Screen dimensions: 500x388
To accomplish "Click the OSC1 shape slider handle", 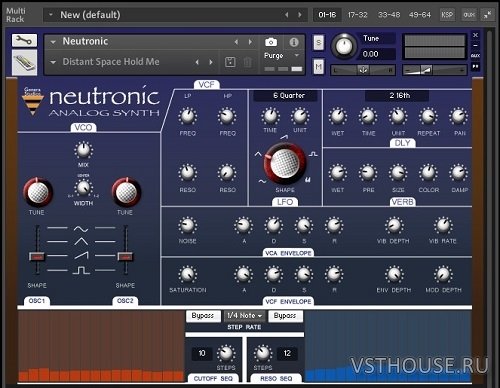I will 37,257.
